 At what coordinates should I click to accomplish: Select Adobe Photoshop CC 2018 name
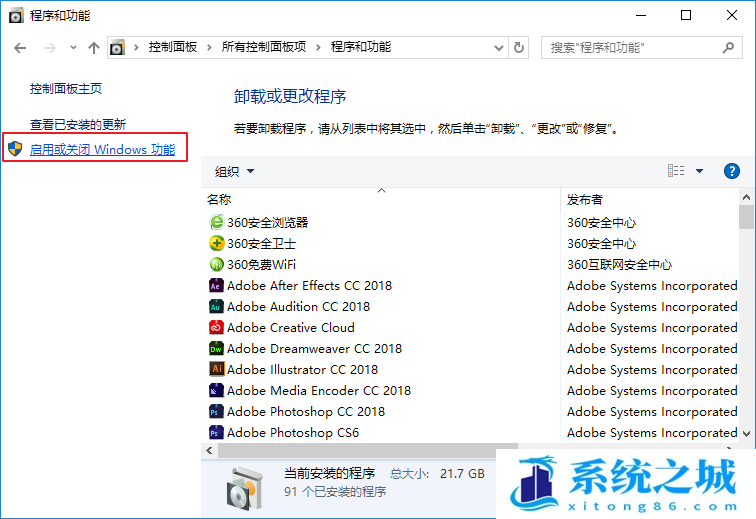pyautogui.click(x=306, y=411)
